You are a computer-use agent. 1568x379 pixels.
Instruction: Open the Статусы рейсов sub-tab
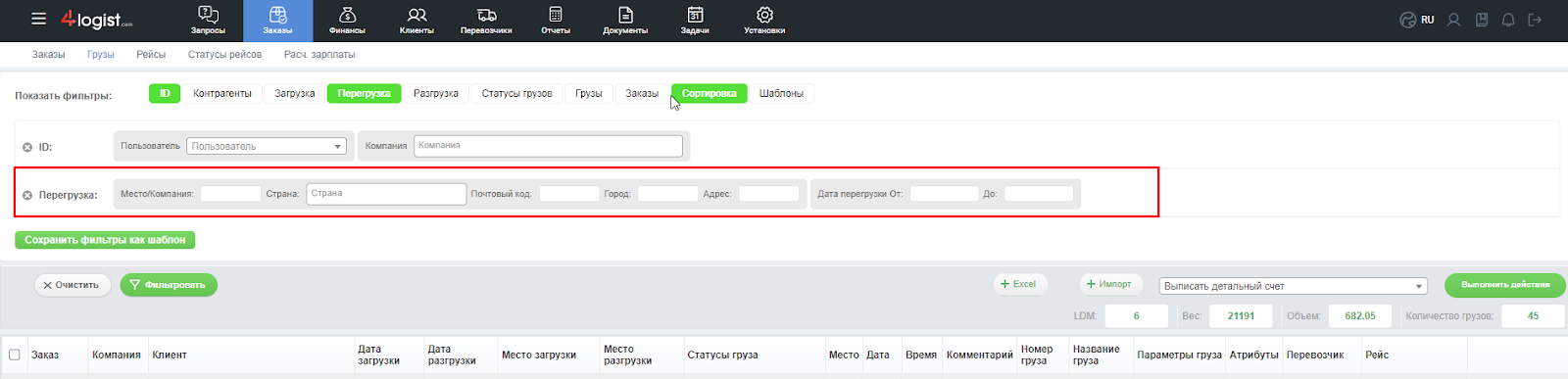224,55
